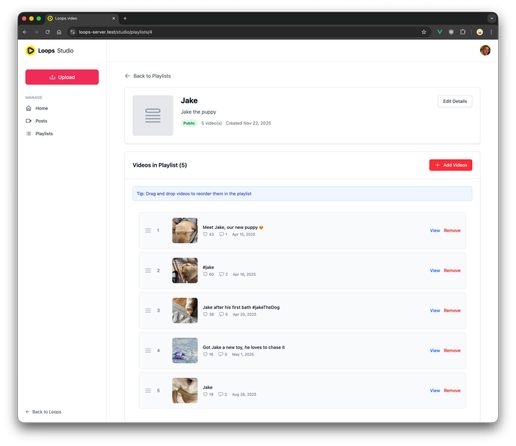Click the Playlists list icon
The image size is (516, 446).
[29, 134]
